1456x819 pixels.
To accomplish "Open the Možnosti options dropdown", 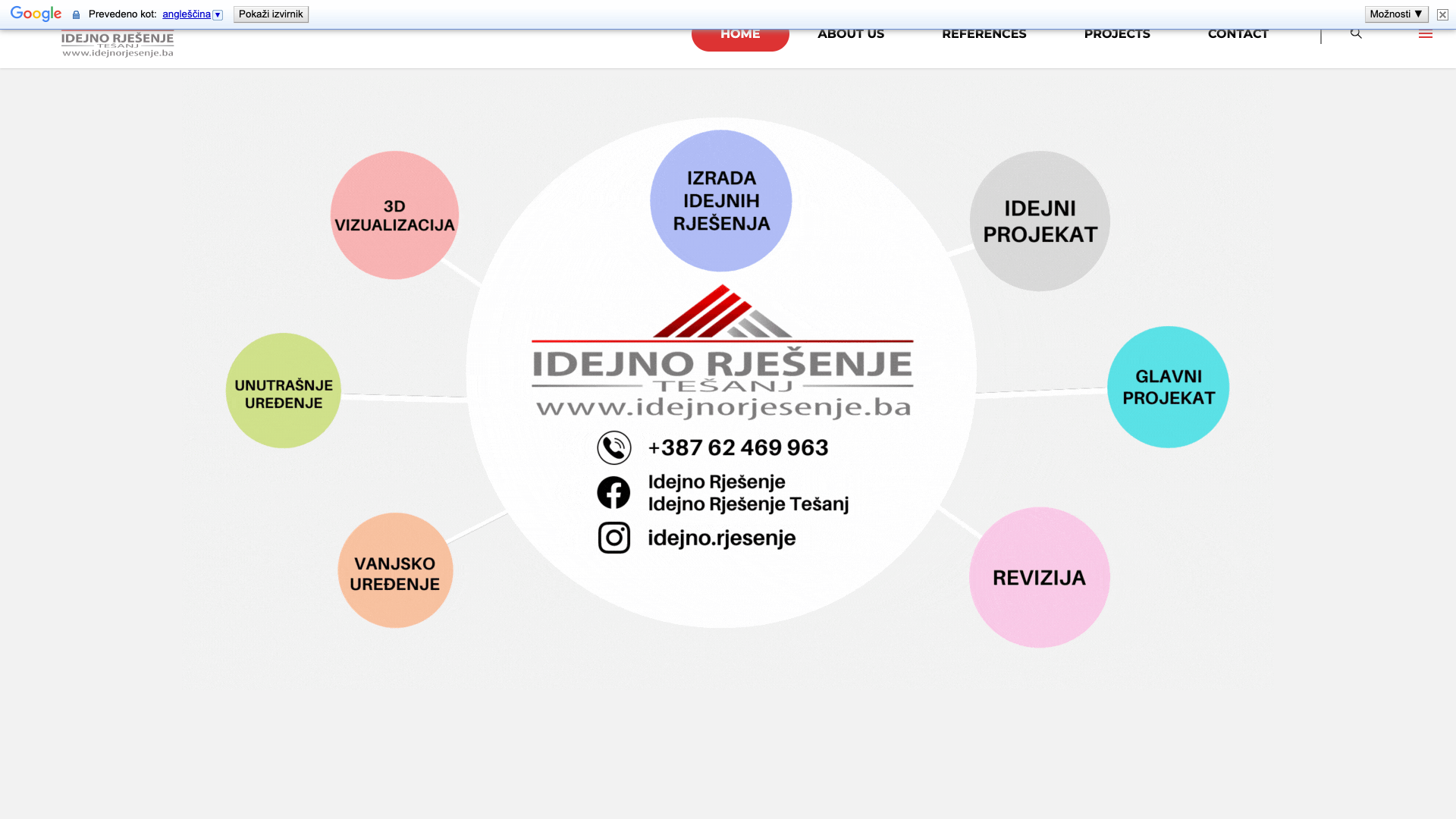I will pyautogui.click(x=1396, y=14).
